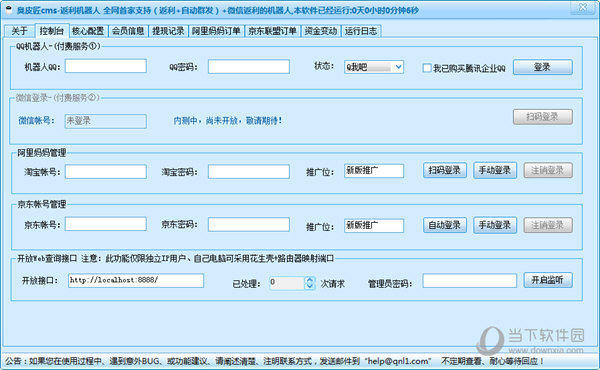Click 阿里妈妈 注销登录 button
The height and width of the screenshot is (370, 600).
pyautogui.click(x=548, y=170)
